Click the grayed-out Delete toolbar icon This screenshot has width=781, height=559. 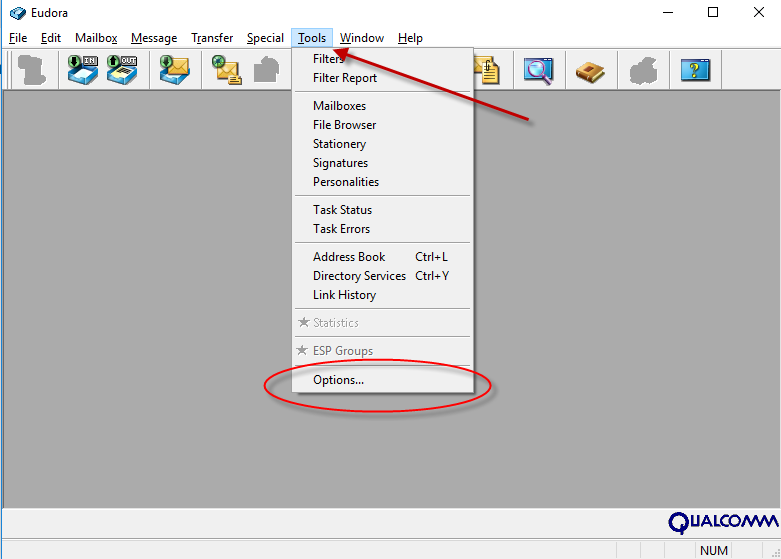click(31, 70)
